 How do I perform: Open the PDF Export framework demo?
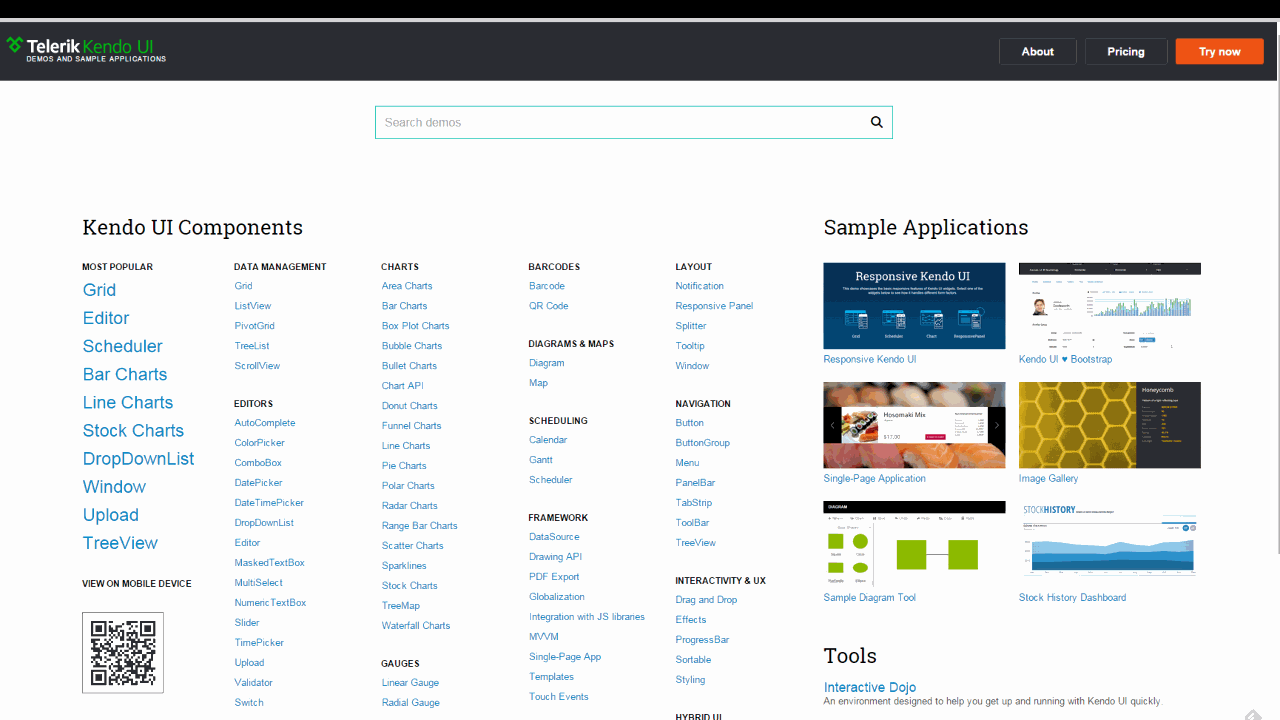tap(553, 576)
